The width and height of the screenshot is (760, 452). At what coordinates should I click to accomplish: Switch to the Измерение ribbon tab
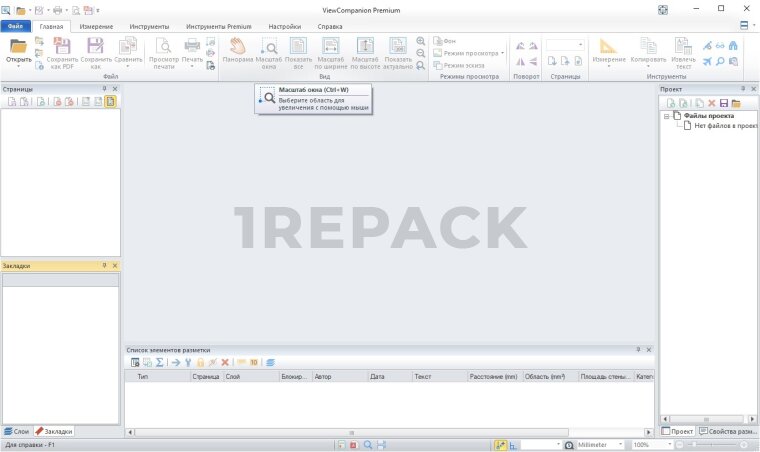pos(96,25)
